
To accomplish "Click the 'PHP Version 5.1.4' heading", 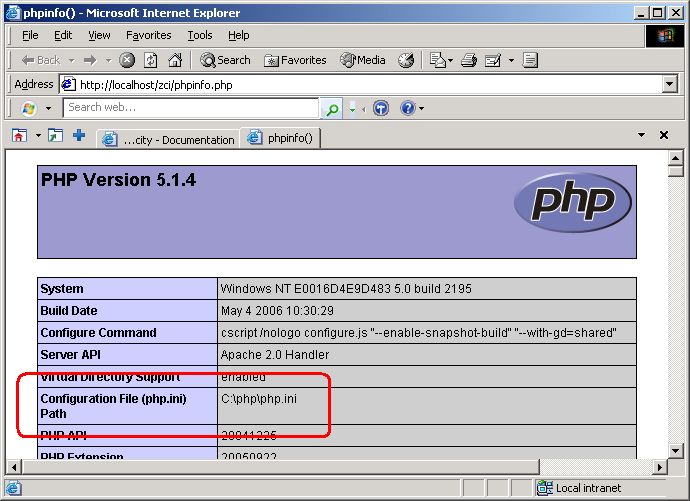I will [118, 180].
